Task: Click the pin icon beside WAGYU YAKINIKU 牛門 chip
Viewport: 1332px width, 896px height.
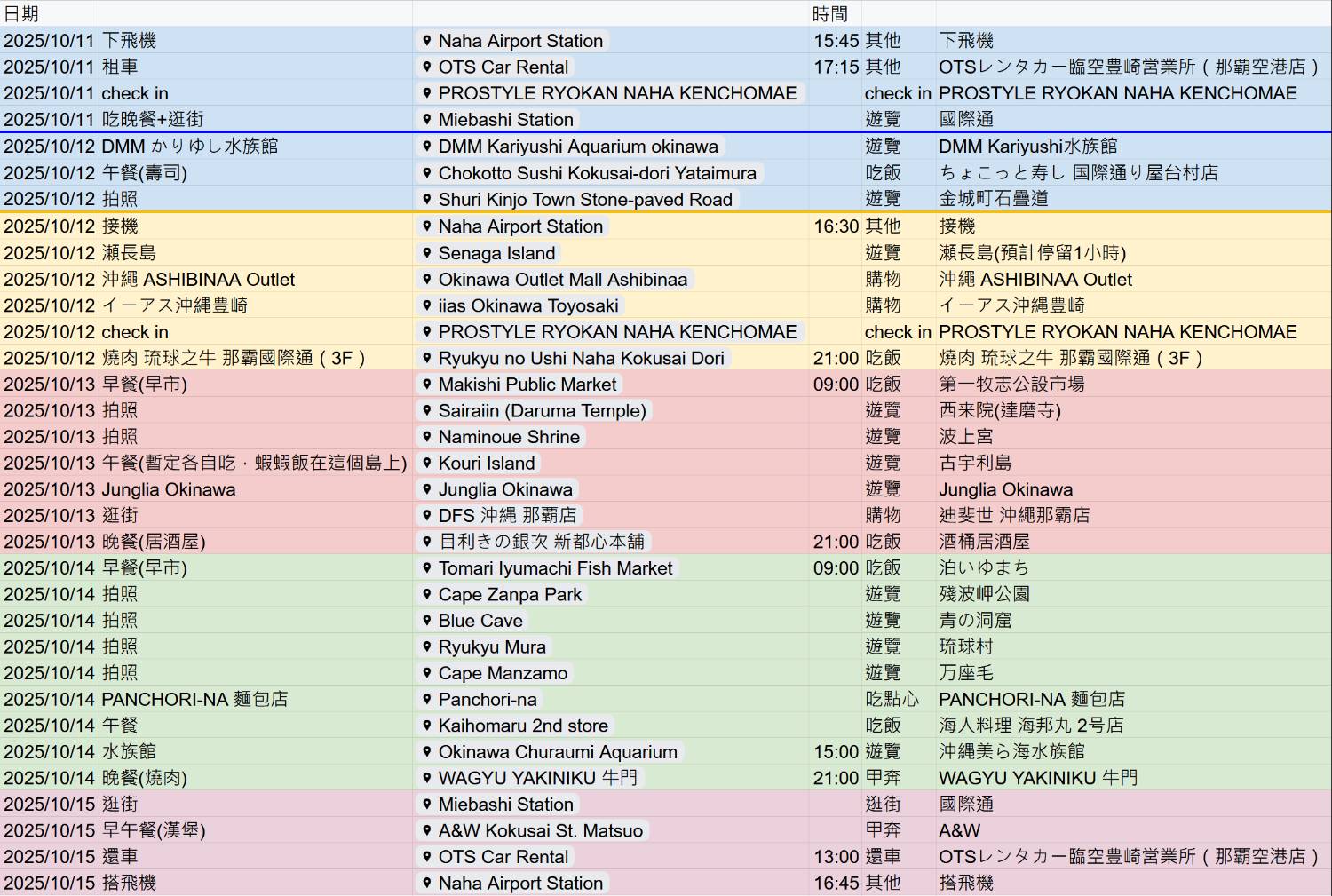Action: point(427,778)
